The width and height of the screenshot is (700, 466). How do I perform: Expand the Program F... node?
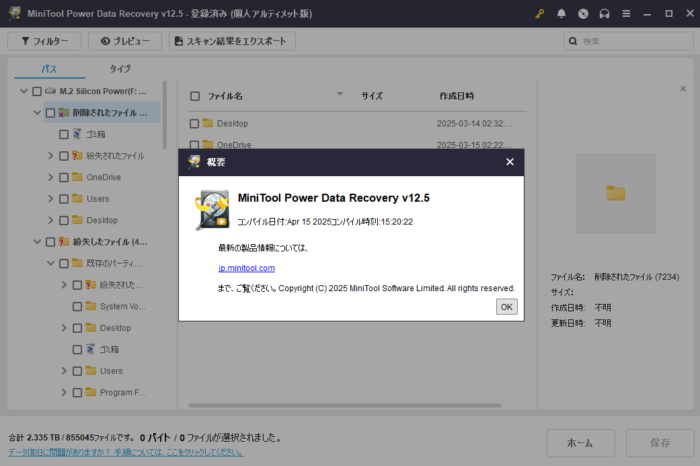coord(64,392)
